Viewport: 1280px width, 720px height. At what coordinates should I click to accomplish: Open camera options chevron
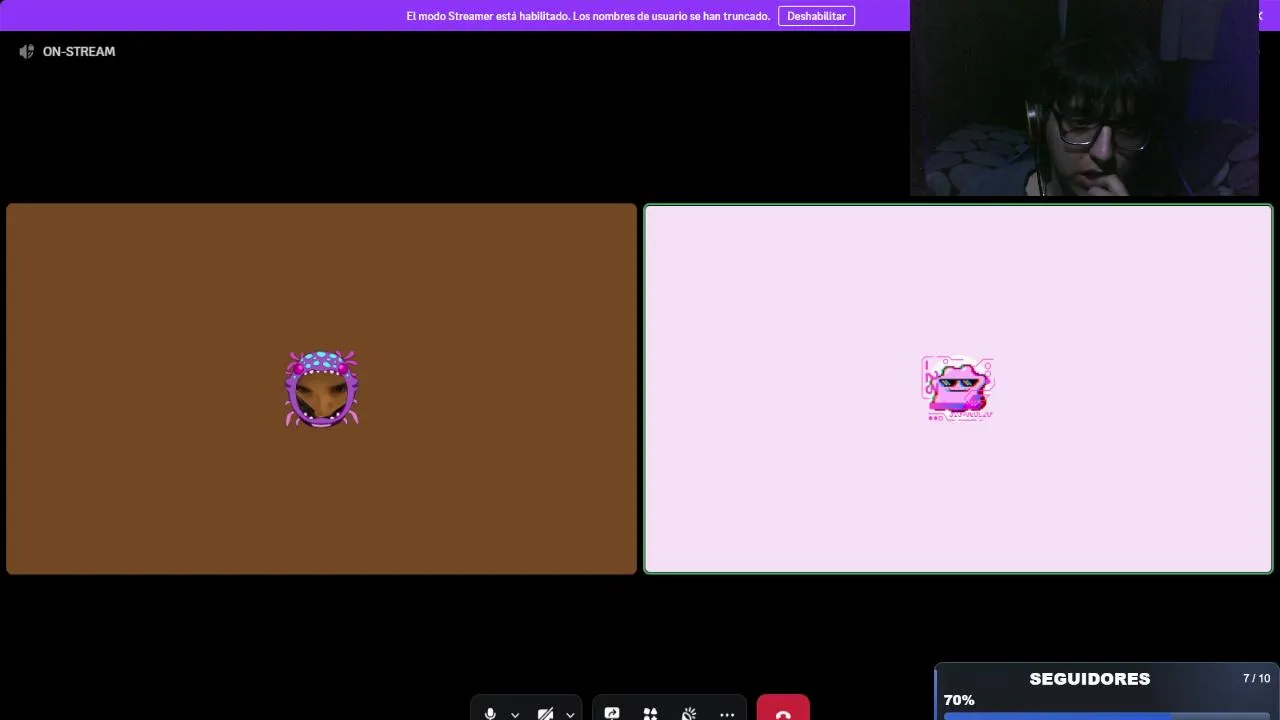[x=570, y=714]
